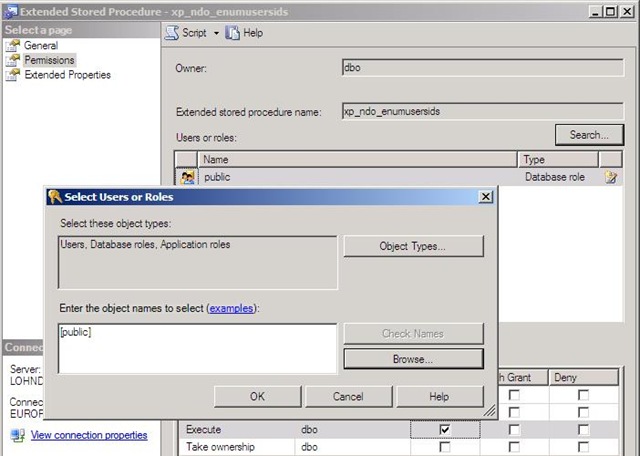Click the Database role type cell
The image size is (640, 456).
555,177
